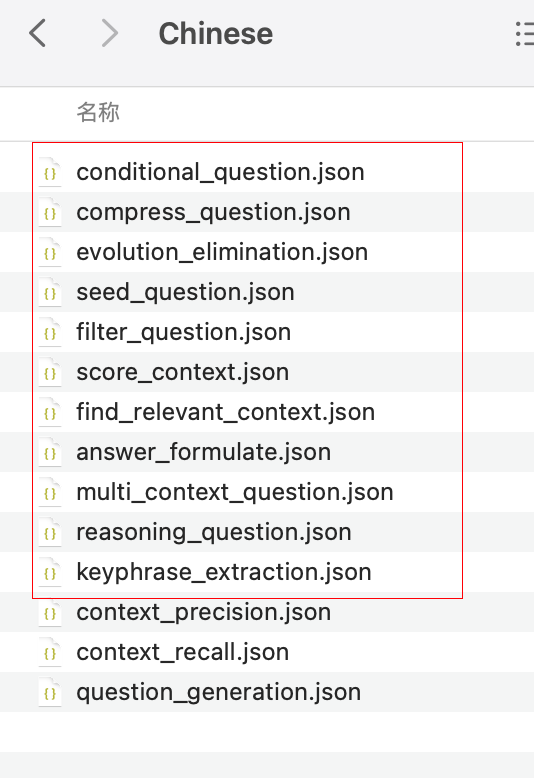Click the compress_question.json file icon
The width and height of the screenshot is (534, 778).
50,212
